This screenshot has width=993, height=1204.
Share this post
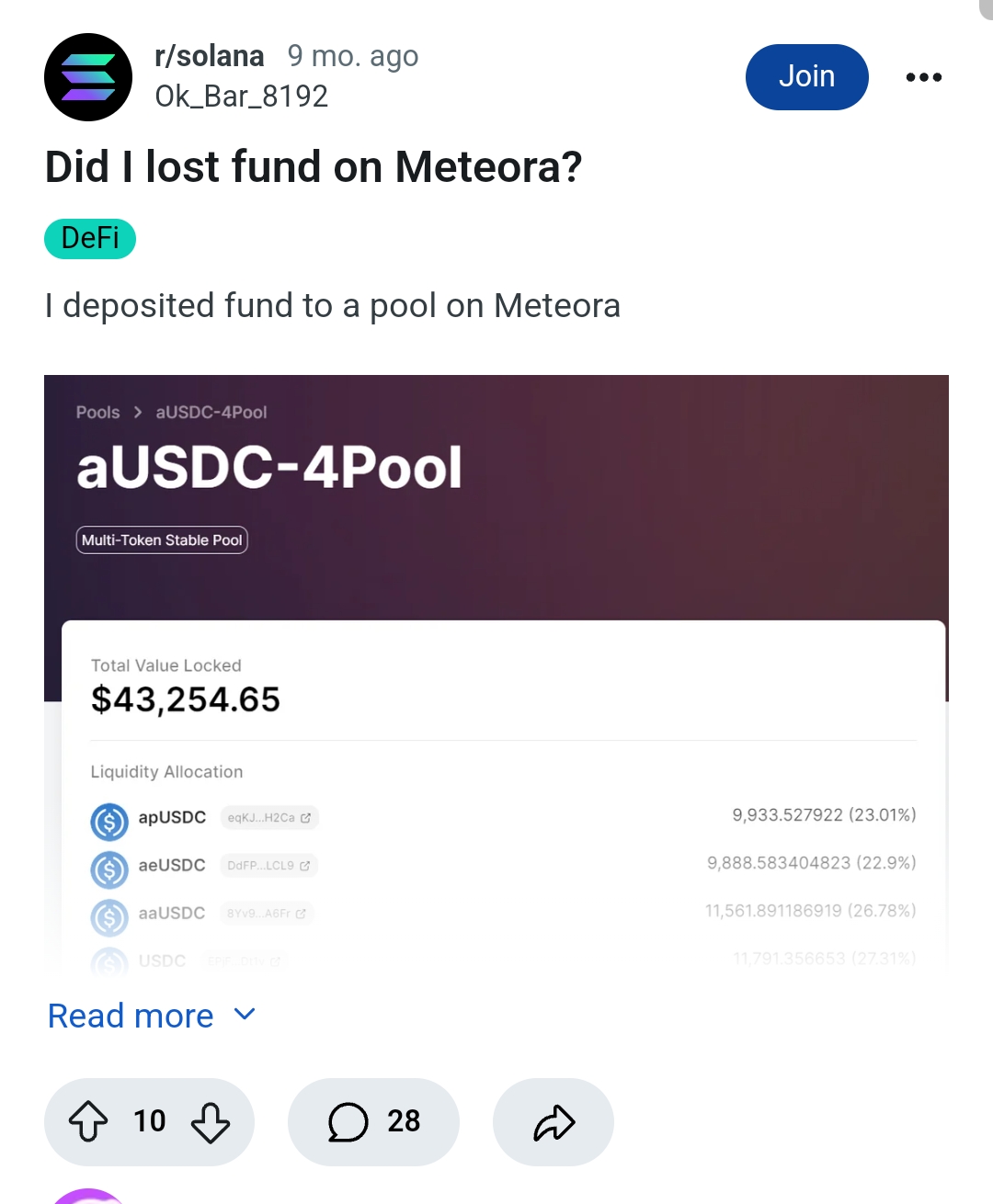[554, 1122]
